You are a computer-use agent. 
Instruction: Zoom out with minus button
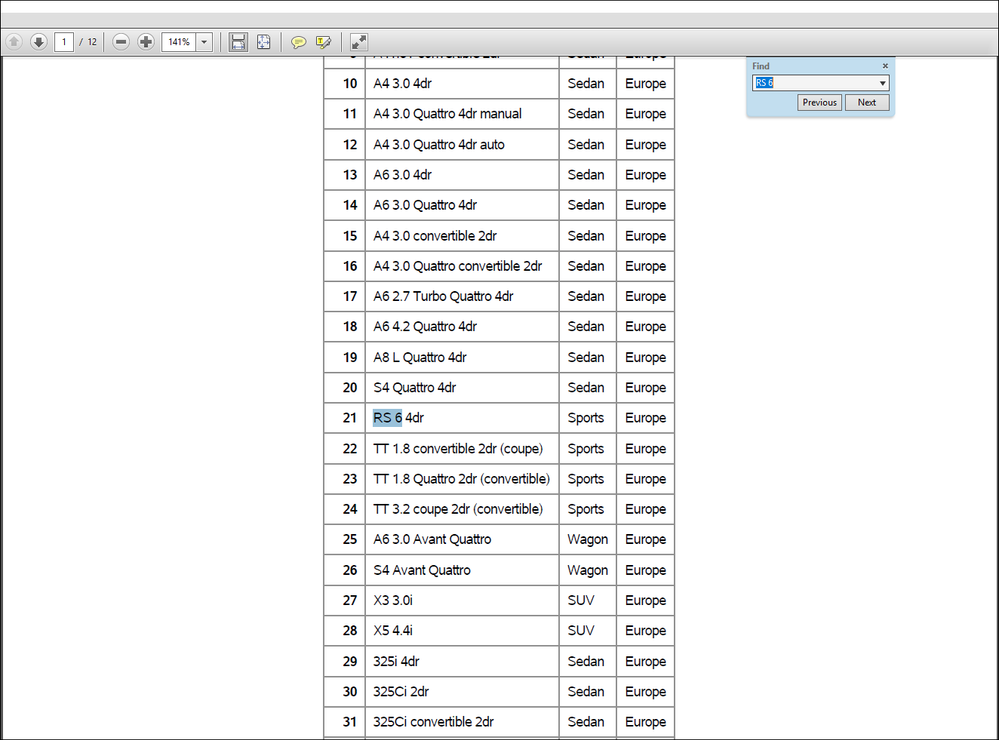pyautogui.click(x=121, y=42)
